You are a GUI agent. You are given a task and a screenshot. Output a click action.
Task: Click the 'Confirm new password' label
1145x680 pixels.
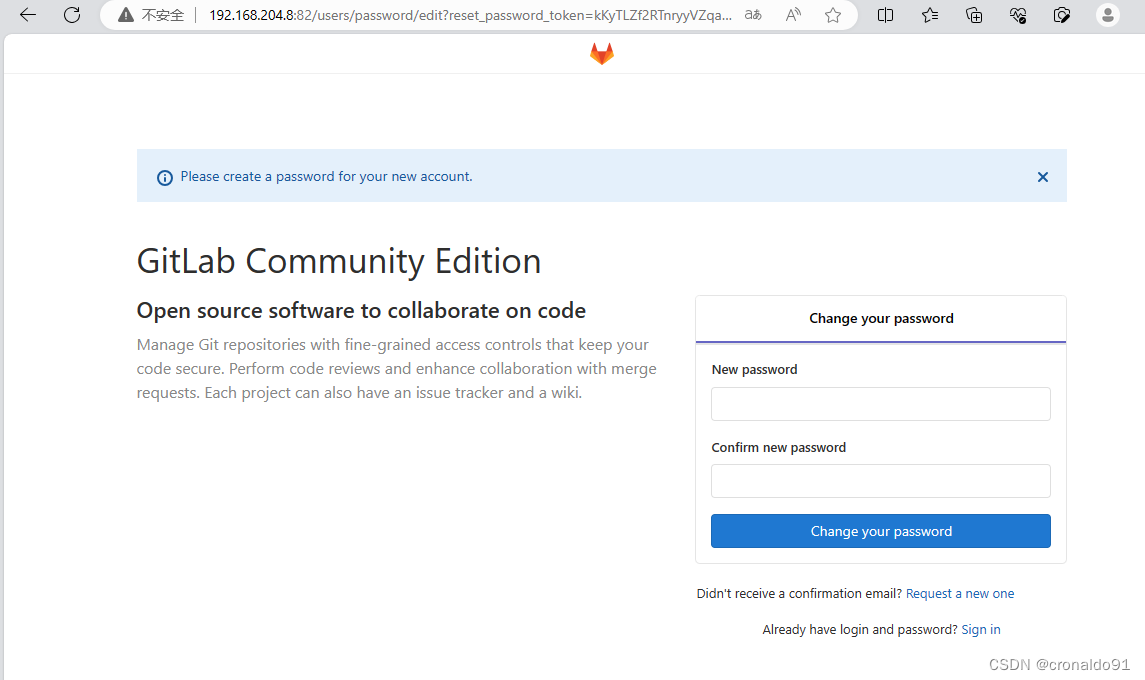778,448
